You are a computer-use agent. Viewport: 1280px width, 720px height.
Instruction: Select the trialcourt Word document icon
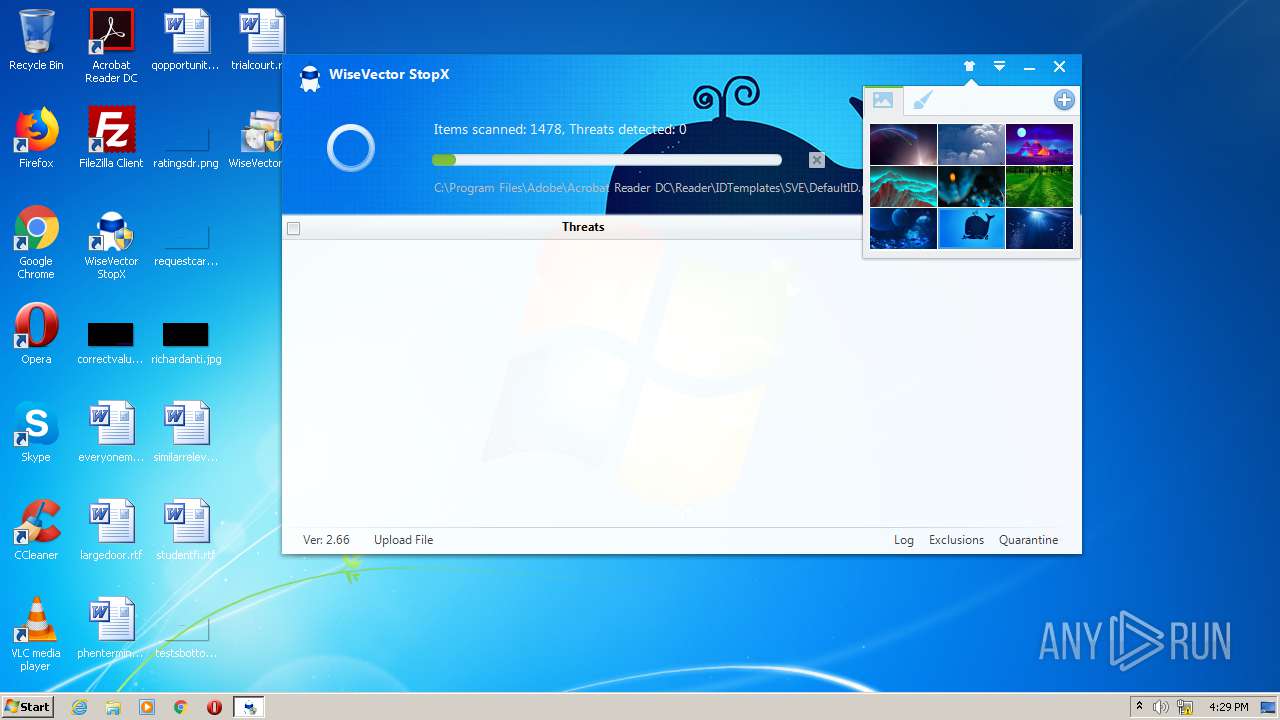(262, 40)
